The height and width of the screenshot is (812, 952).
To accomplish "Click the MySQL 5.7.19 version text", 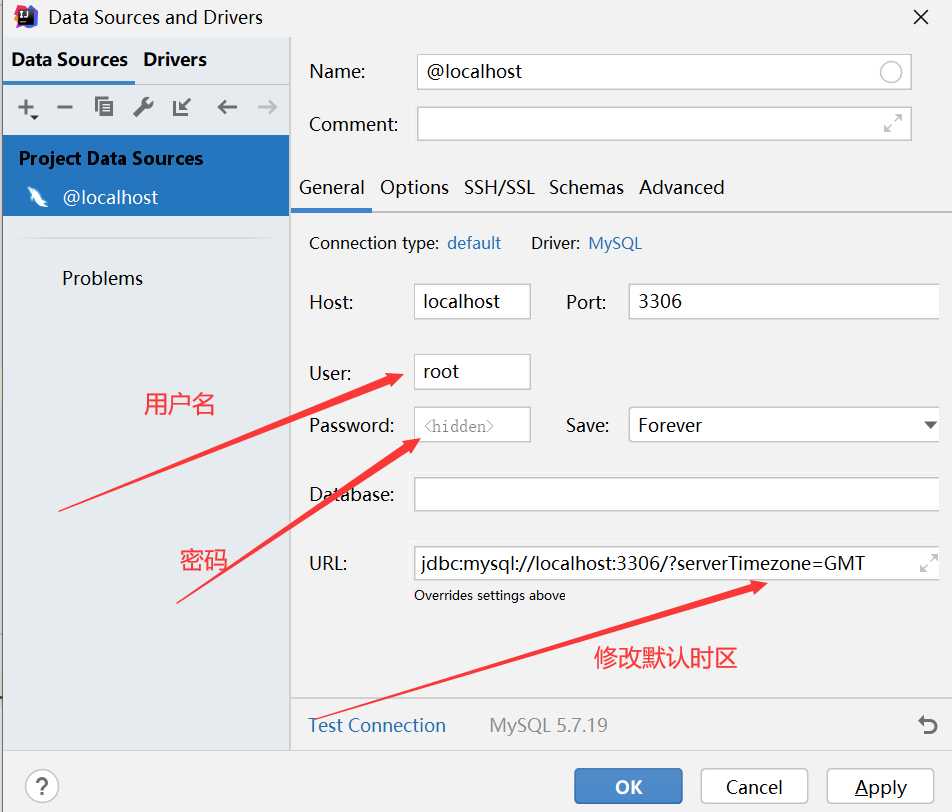I will click(x=548, y=725).
